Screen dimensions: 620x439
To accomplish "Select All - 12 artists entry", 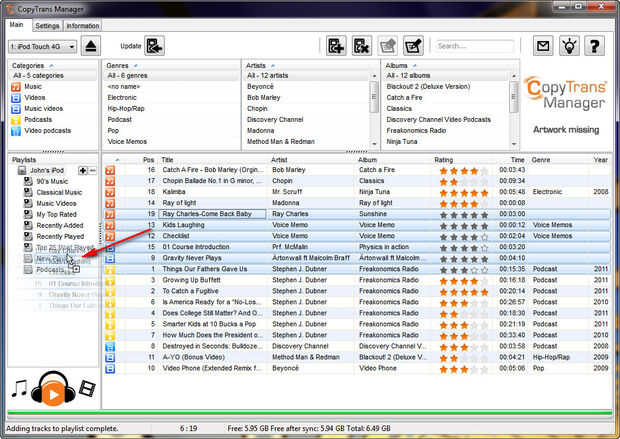I will coord(267,76).
